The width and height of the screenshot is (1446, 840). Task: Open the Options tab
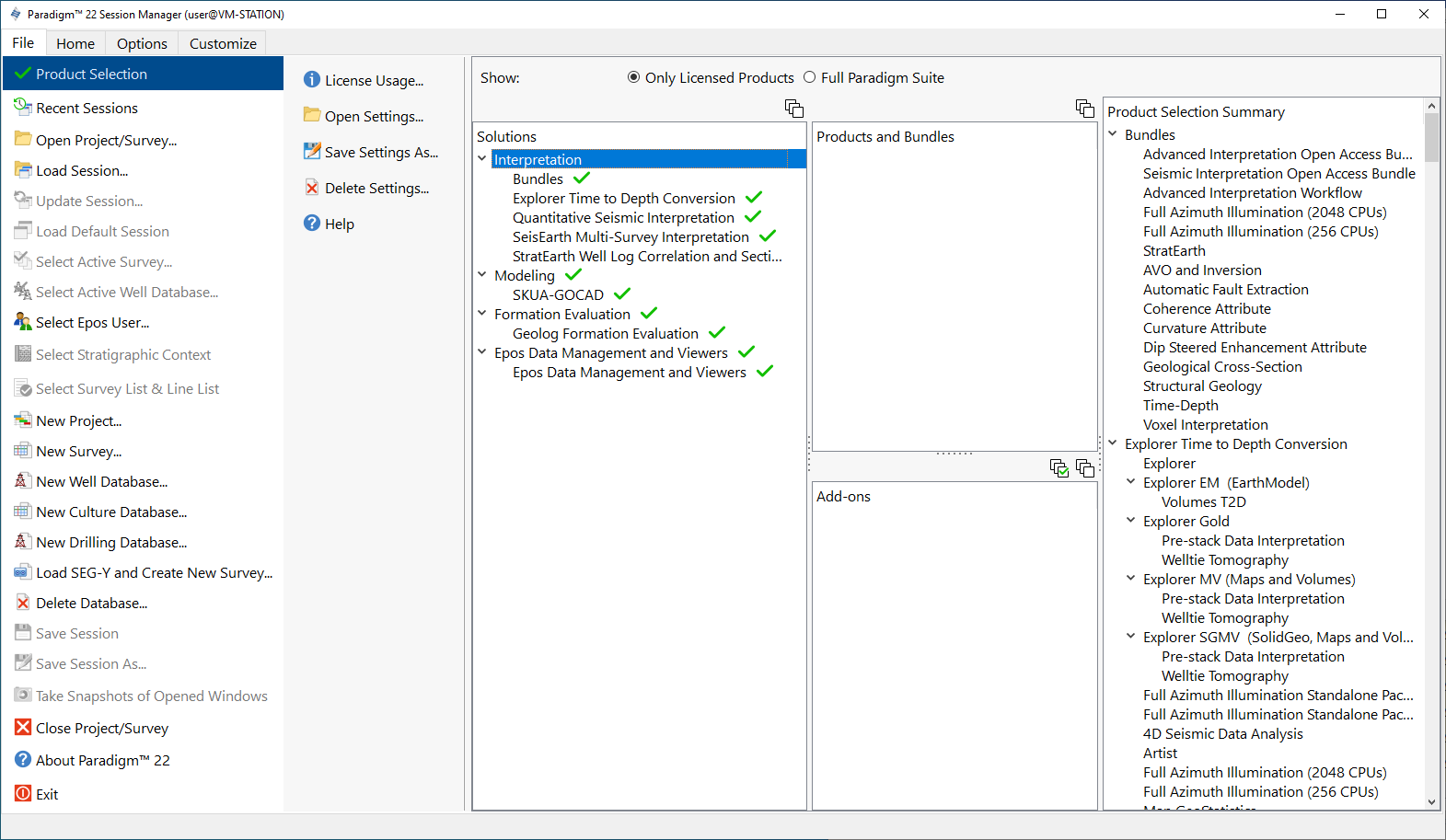click(142, 43)
